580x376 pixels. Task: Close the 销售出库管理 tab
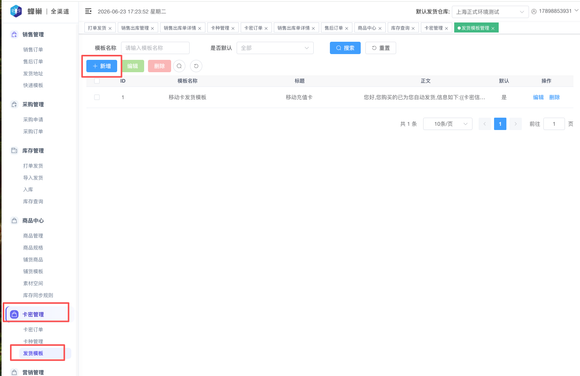click(152, 28)
